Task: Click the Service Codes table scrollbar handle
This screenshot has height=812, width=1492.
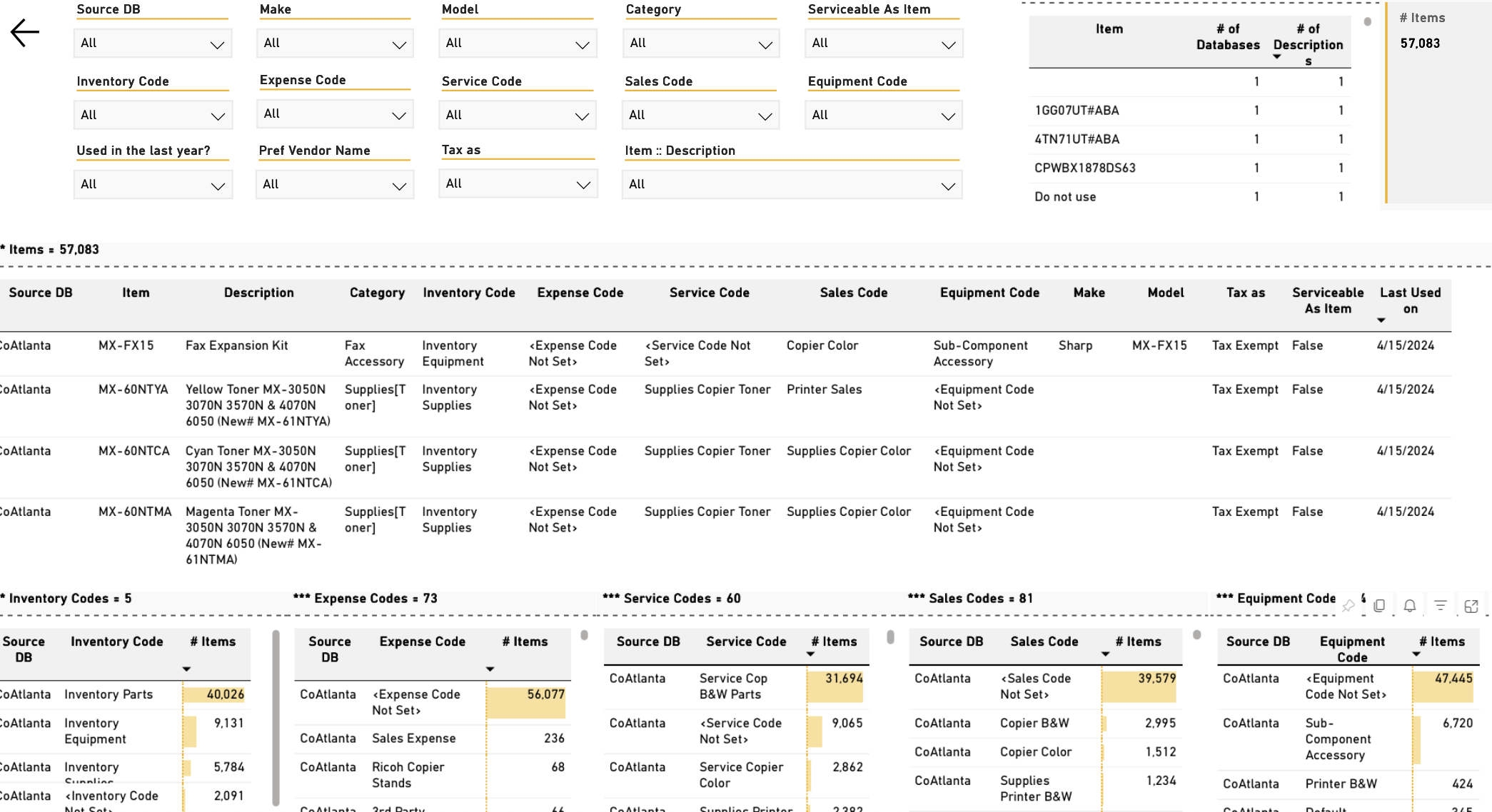Action: (x=890, y=637)
